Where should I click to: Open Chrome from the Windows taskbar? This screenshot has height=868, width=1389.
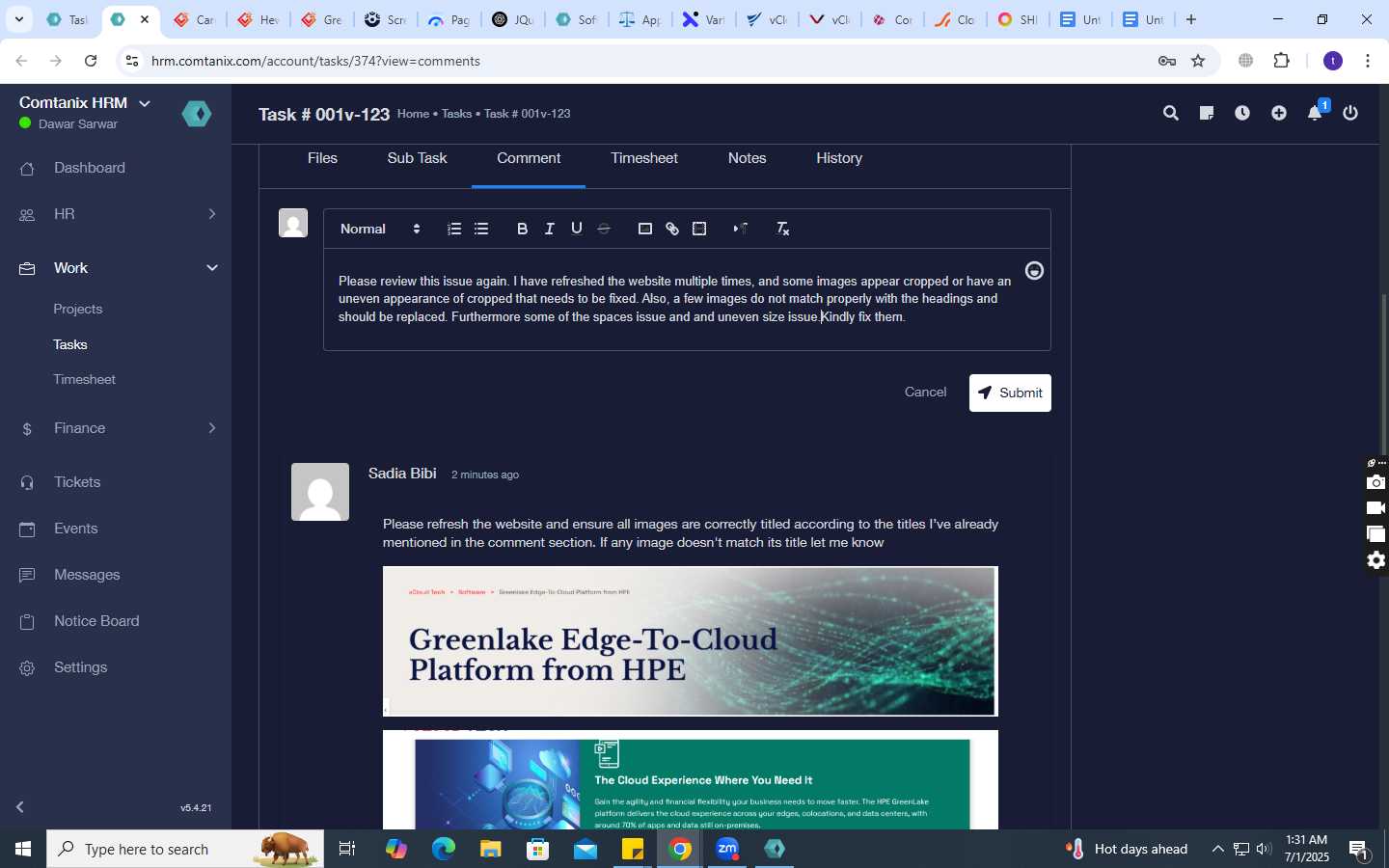[x=680, y=849]
